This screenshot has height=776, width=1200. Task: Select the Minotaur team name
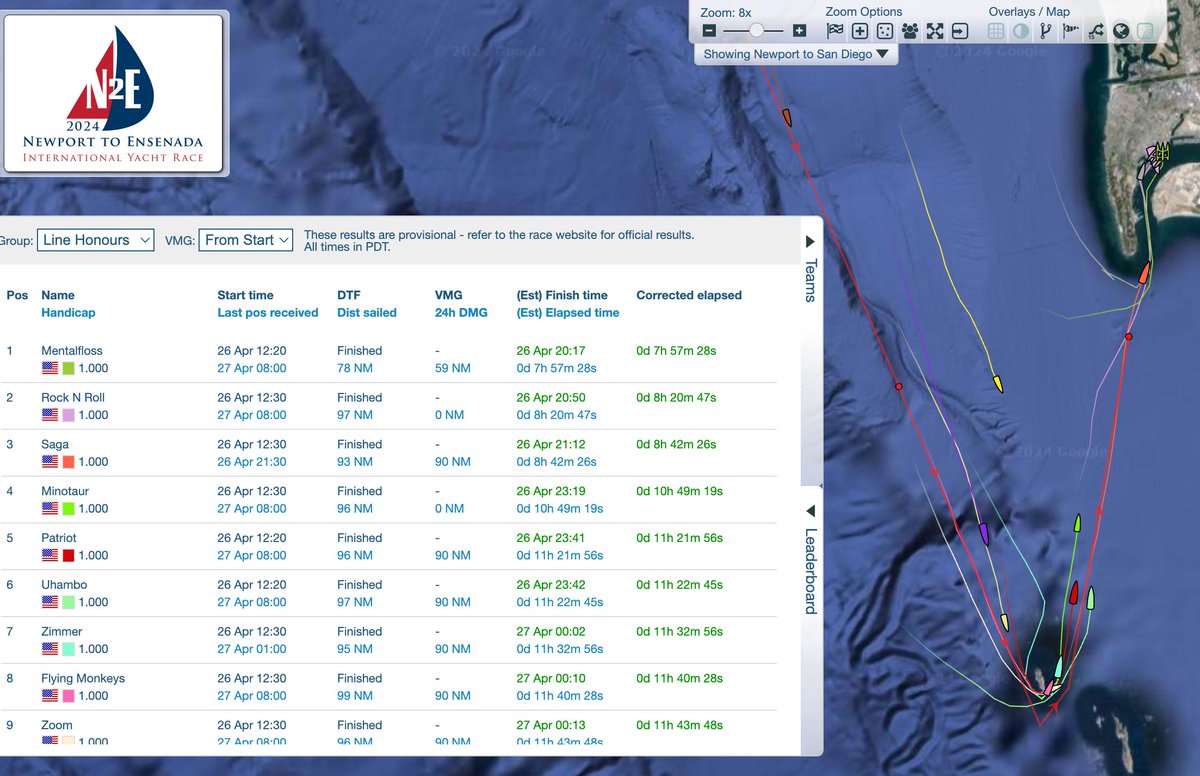click(66, 492)
